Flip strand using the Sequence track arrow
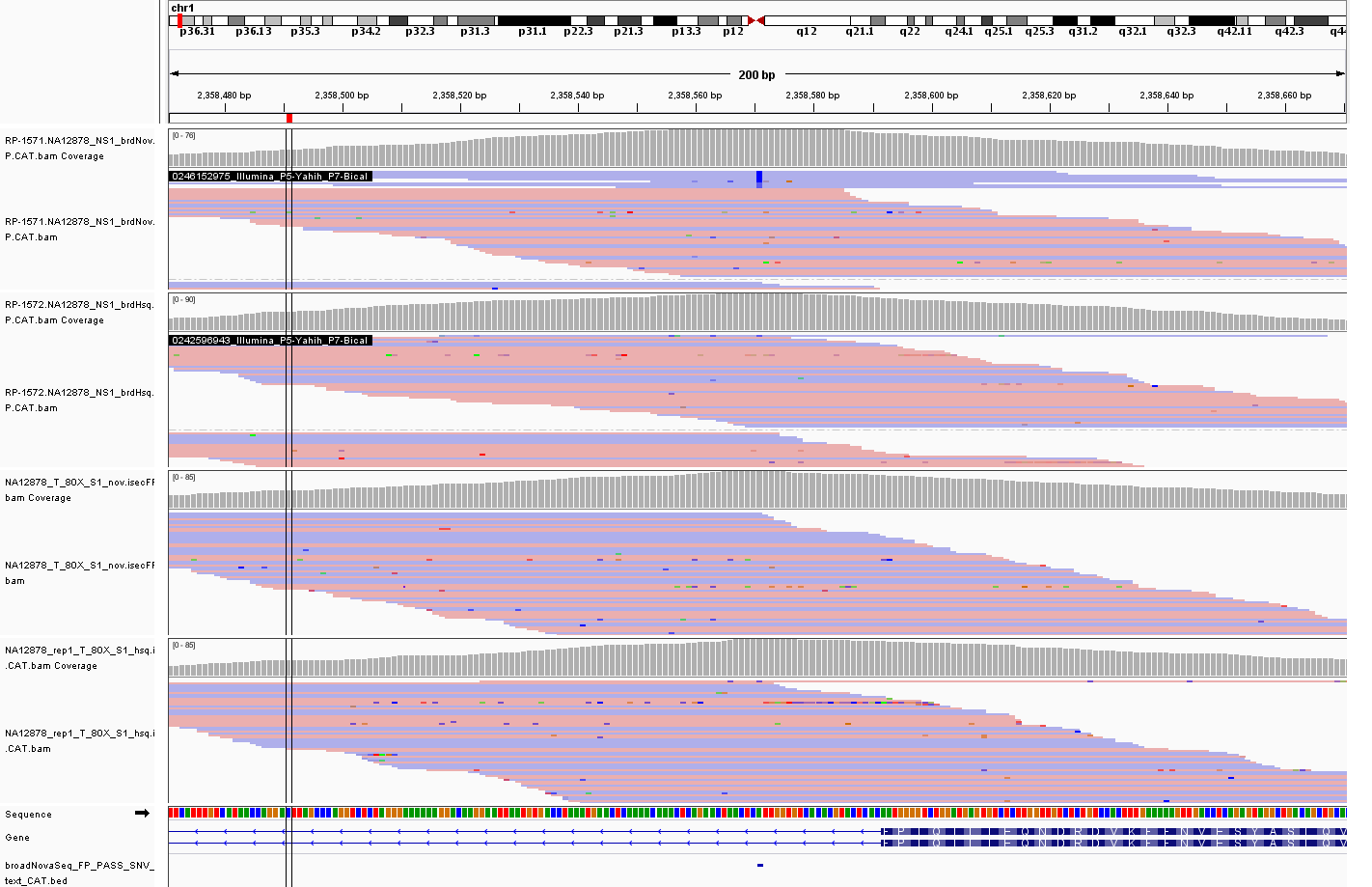Viewport: 1372px width, 887px height. click(142, 813)
